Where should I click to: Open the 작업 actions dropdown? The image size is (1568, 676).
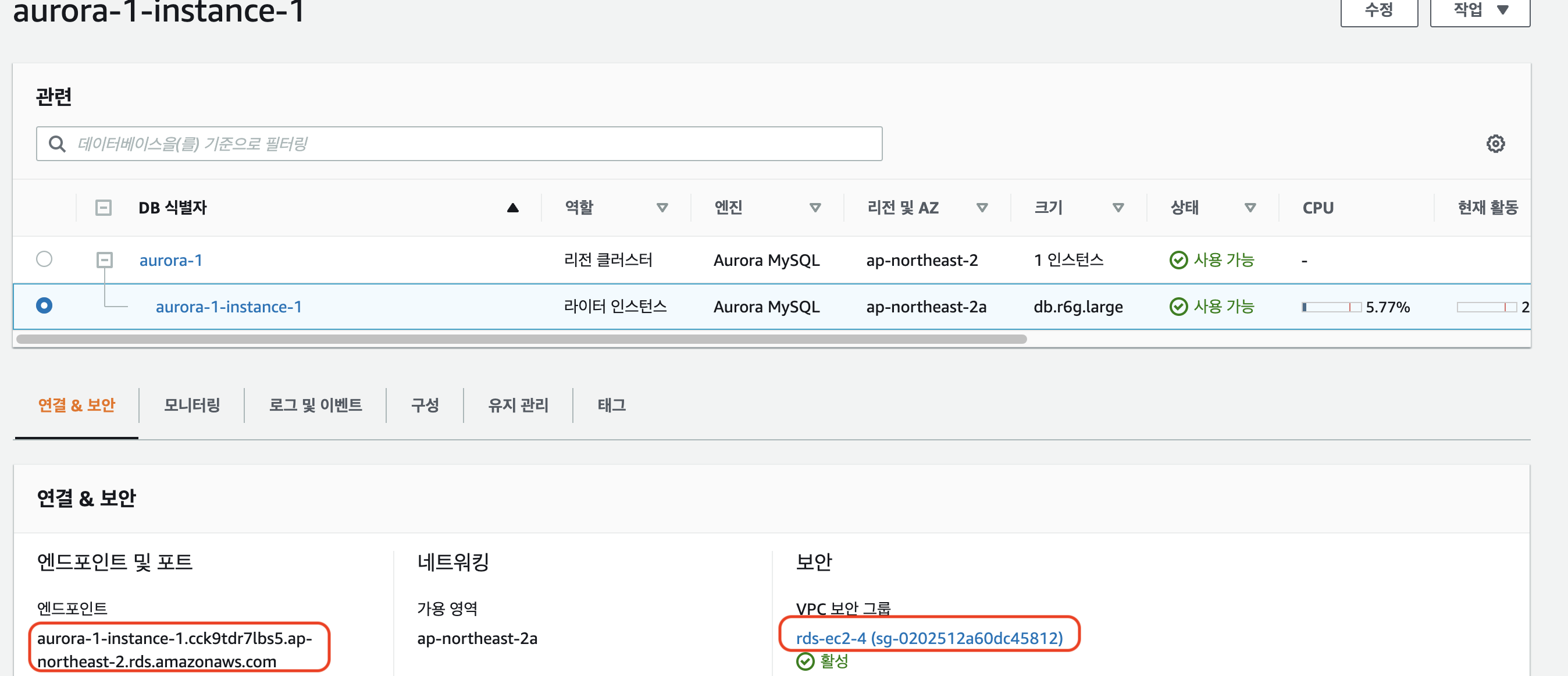(1479, 10)
